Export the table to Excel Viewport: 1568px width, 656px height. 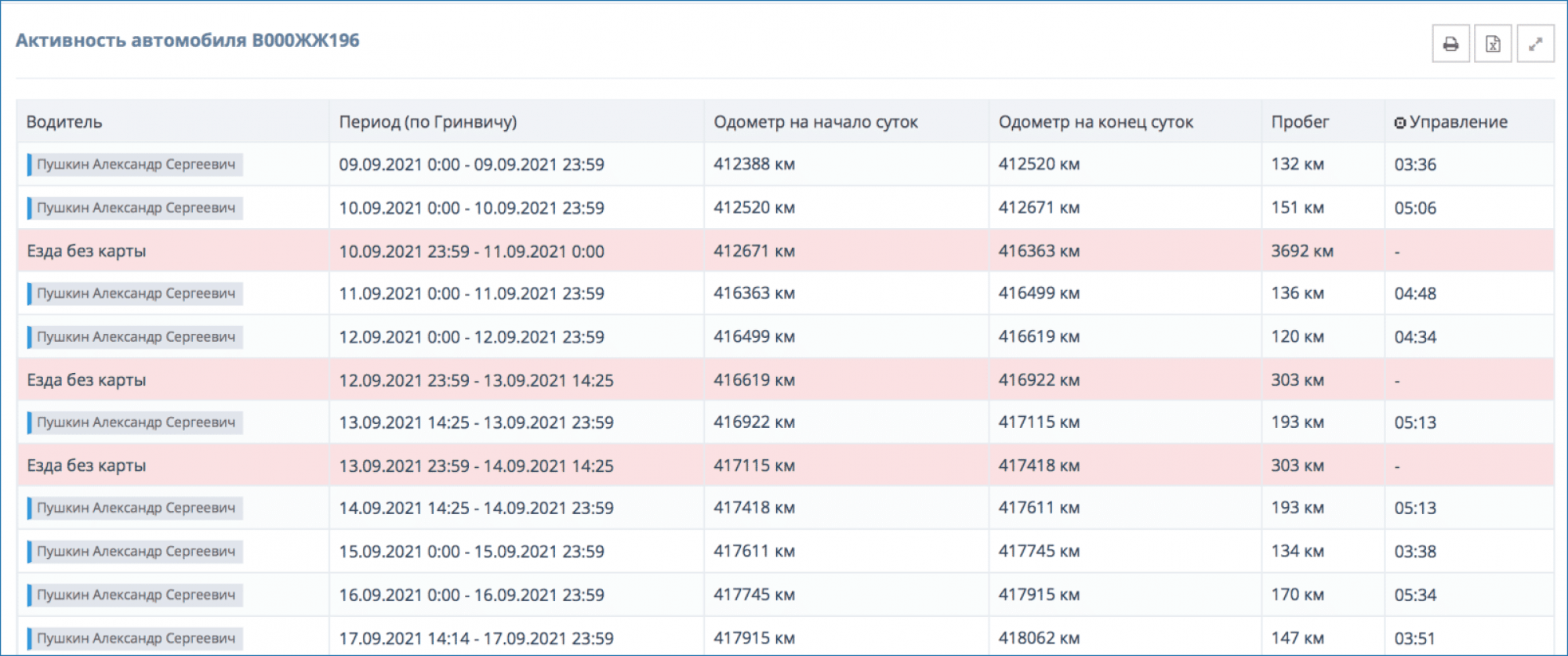point(1493,44)
